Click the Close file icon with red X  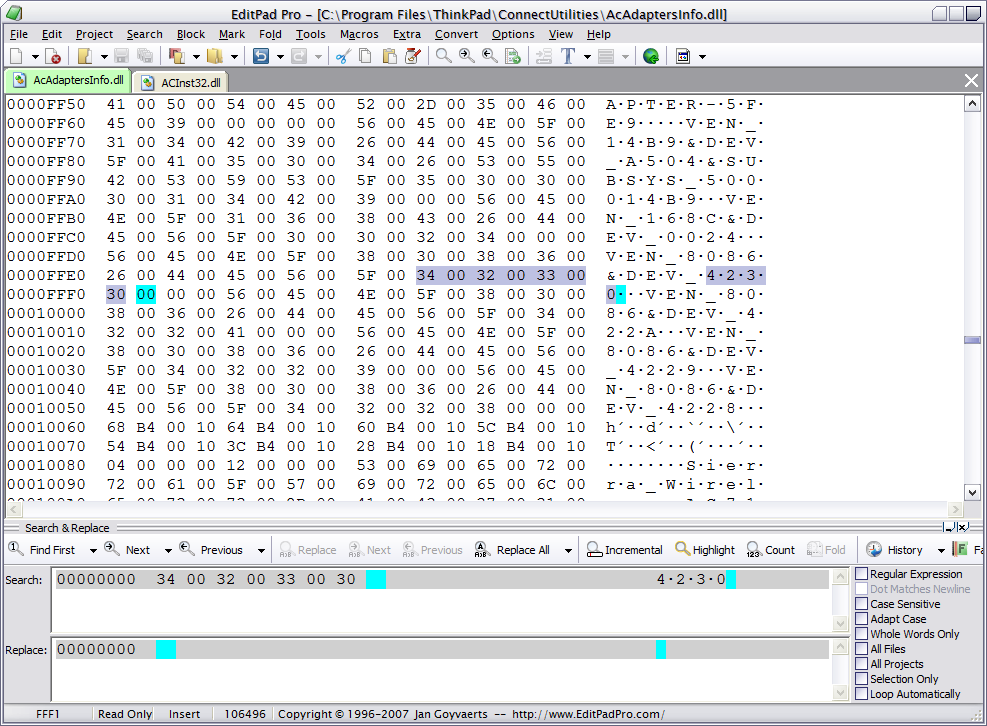[x=53, y=57]
